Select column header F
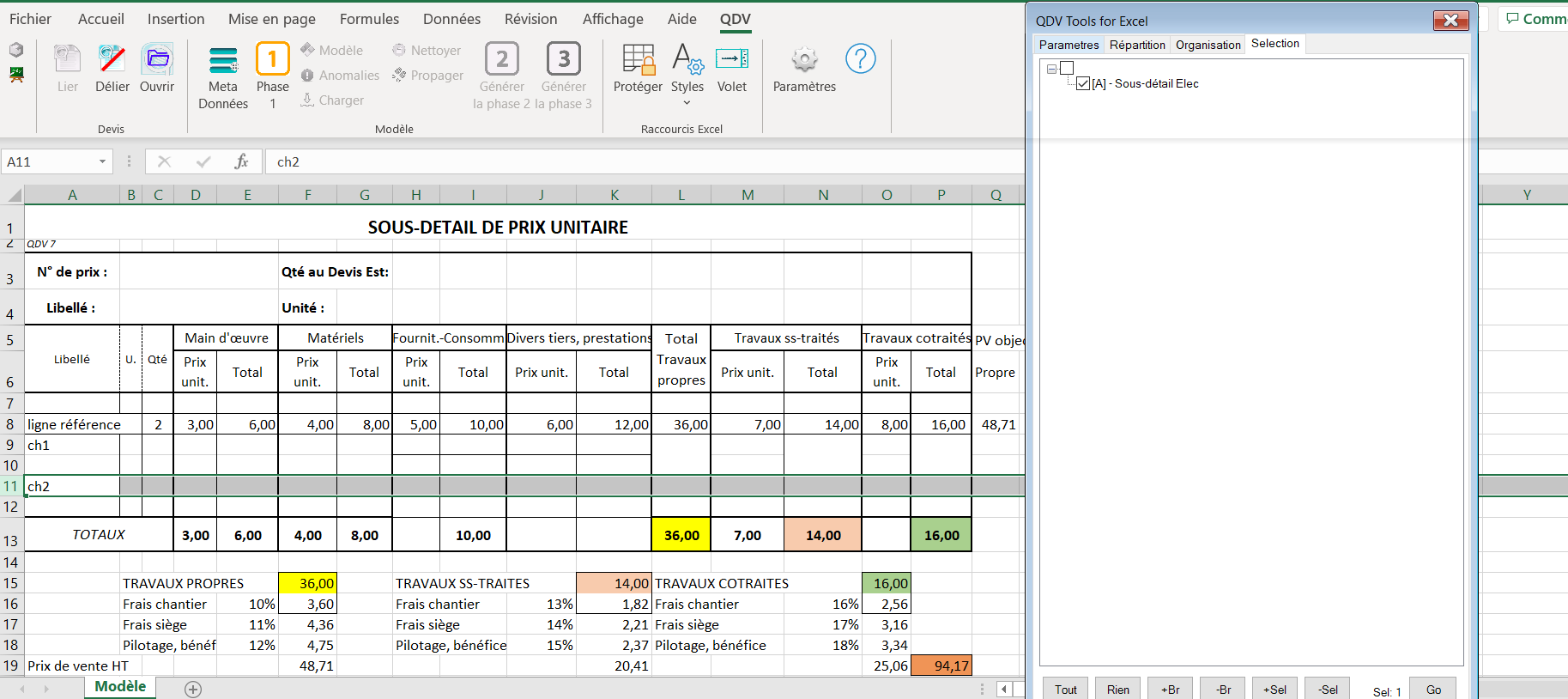Screen dimensions: 1568x699 [x=308, y=195]
